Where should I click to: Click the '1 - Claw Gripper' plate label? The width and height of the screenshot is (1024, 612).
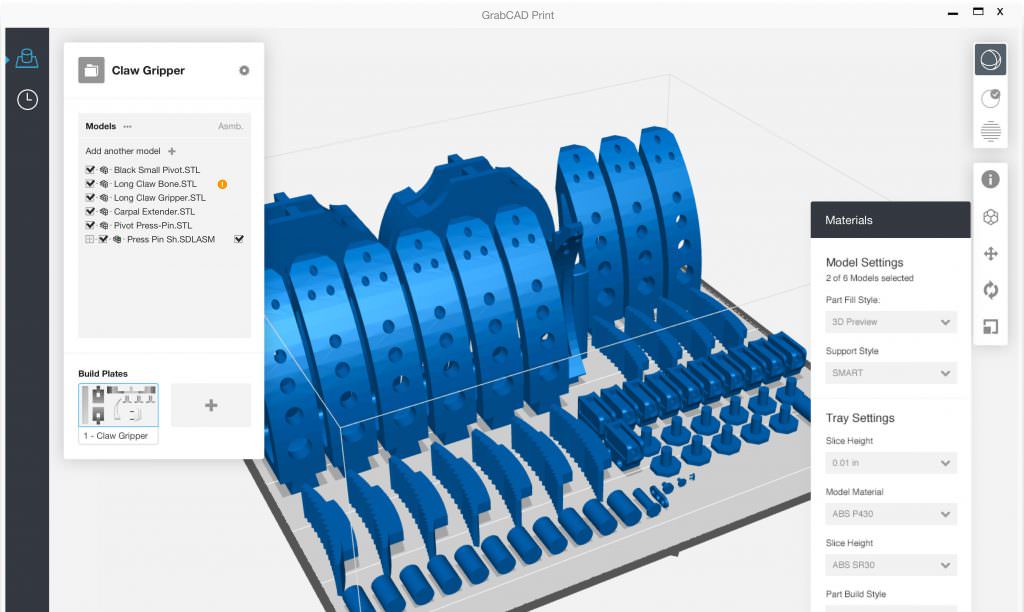click(116, 436)
